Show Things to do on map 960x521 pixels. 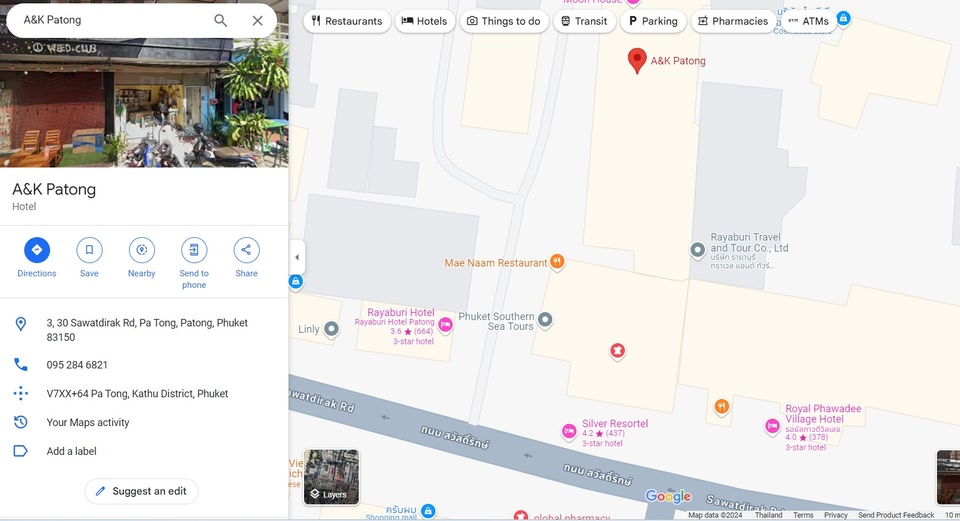tap(504, 21)
